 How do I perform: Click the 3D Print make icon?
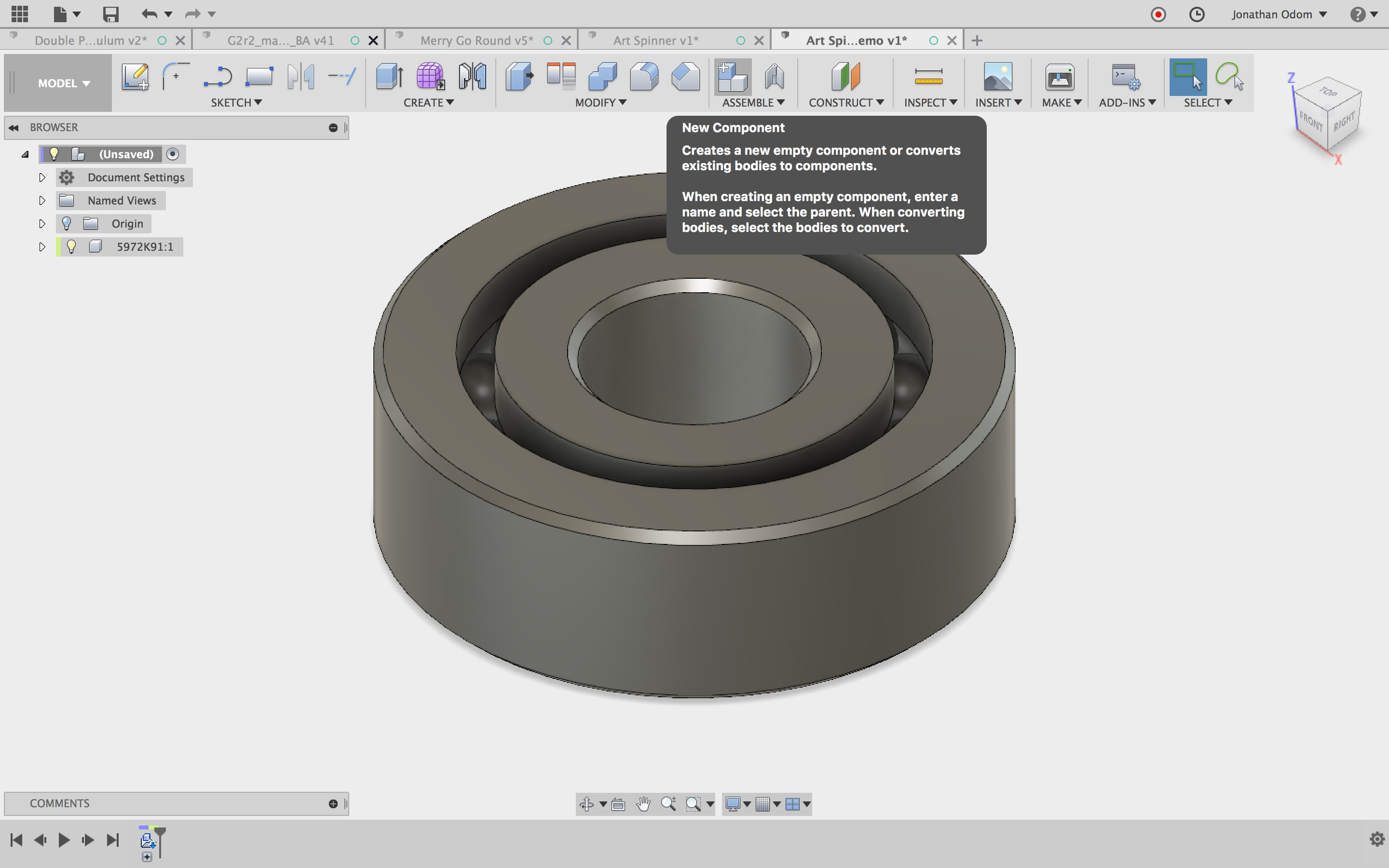point(1059,77)
